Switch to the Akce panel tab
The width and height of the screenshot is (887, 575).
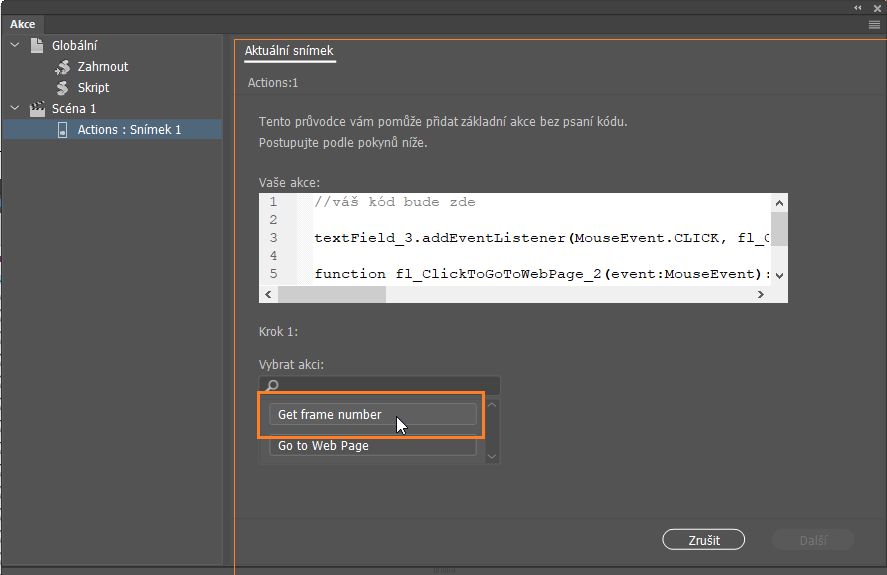point(23,24)
